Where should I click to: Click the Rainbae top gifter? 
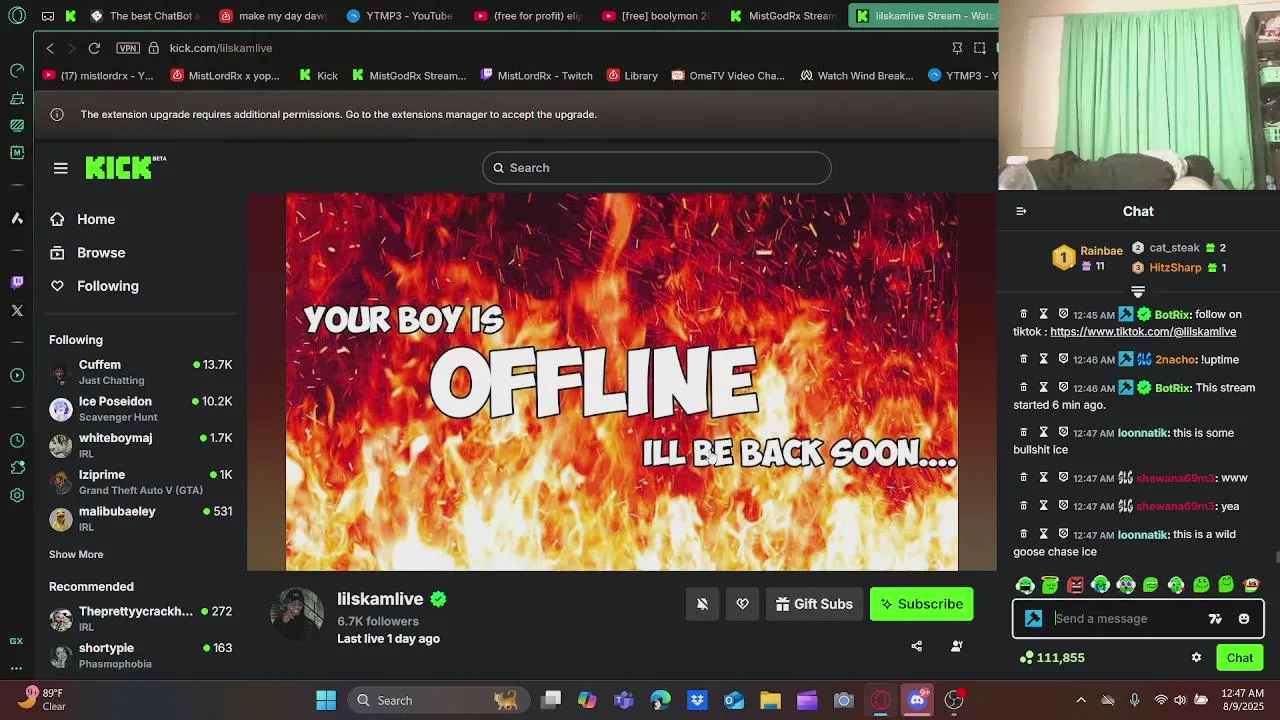1088,258
